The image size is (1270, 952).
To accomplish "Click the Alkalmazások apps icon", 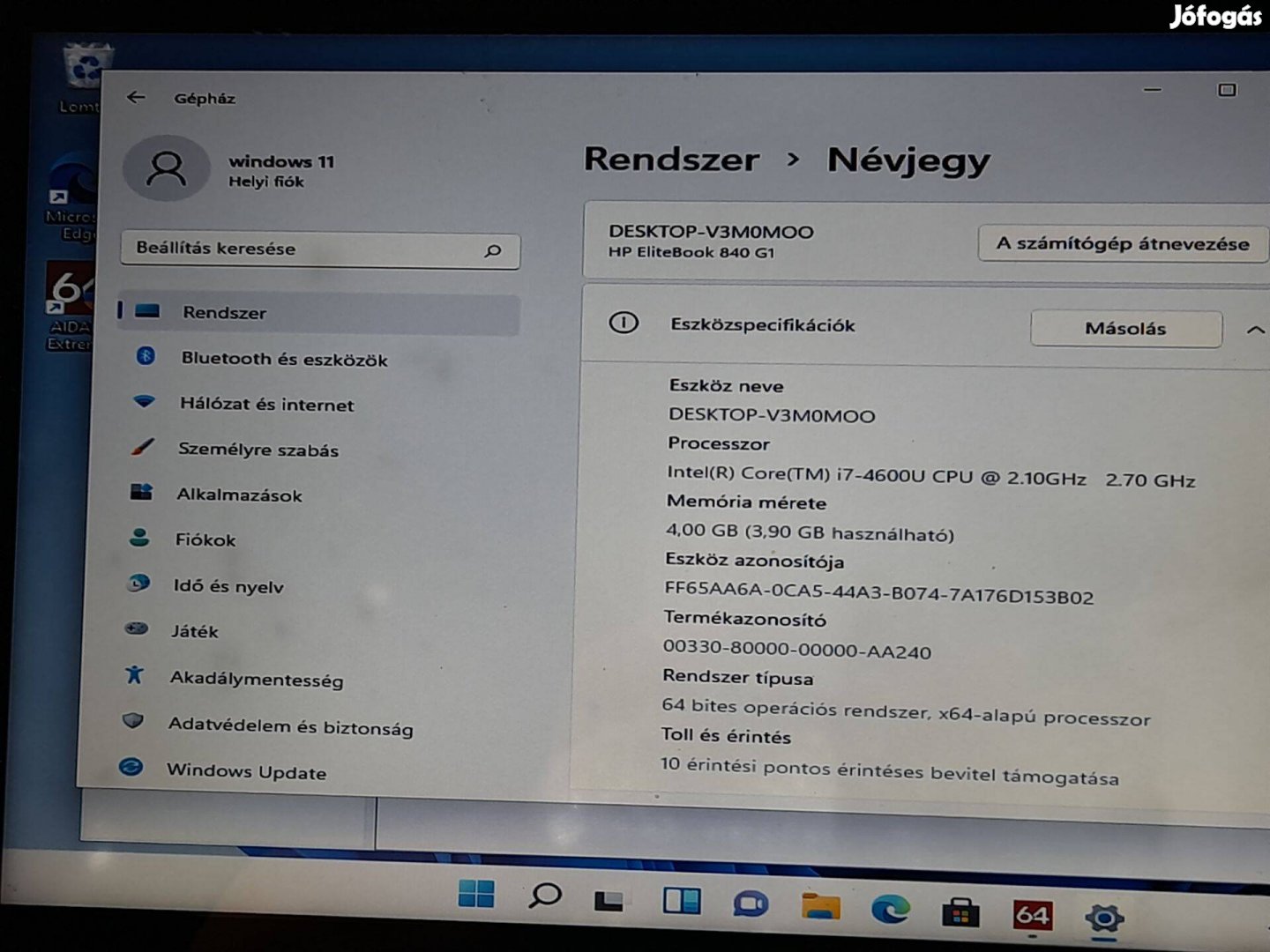I will (141, 492).
